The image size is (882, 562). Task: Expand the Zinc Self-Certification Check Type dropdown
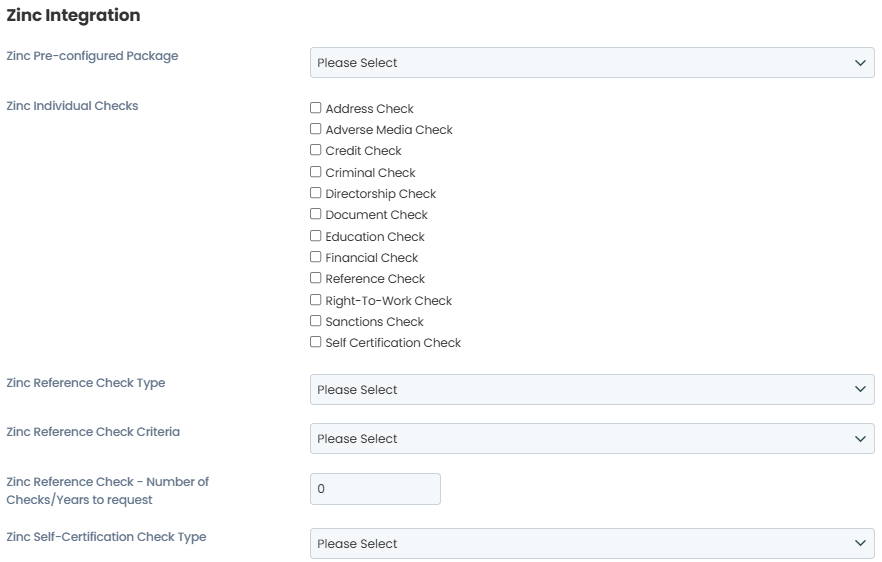point(592,544)
